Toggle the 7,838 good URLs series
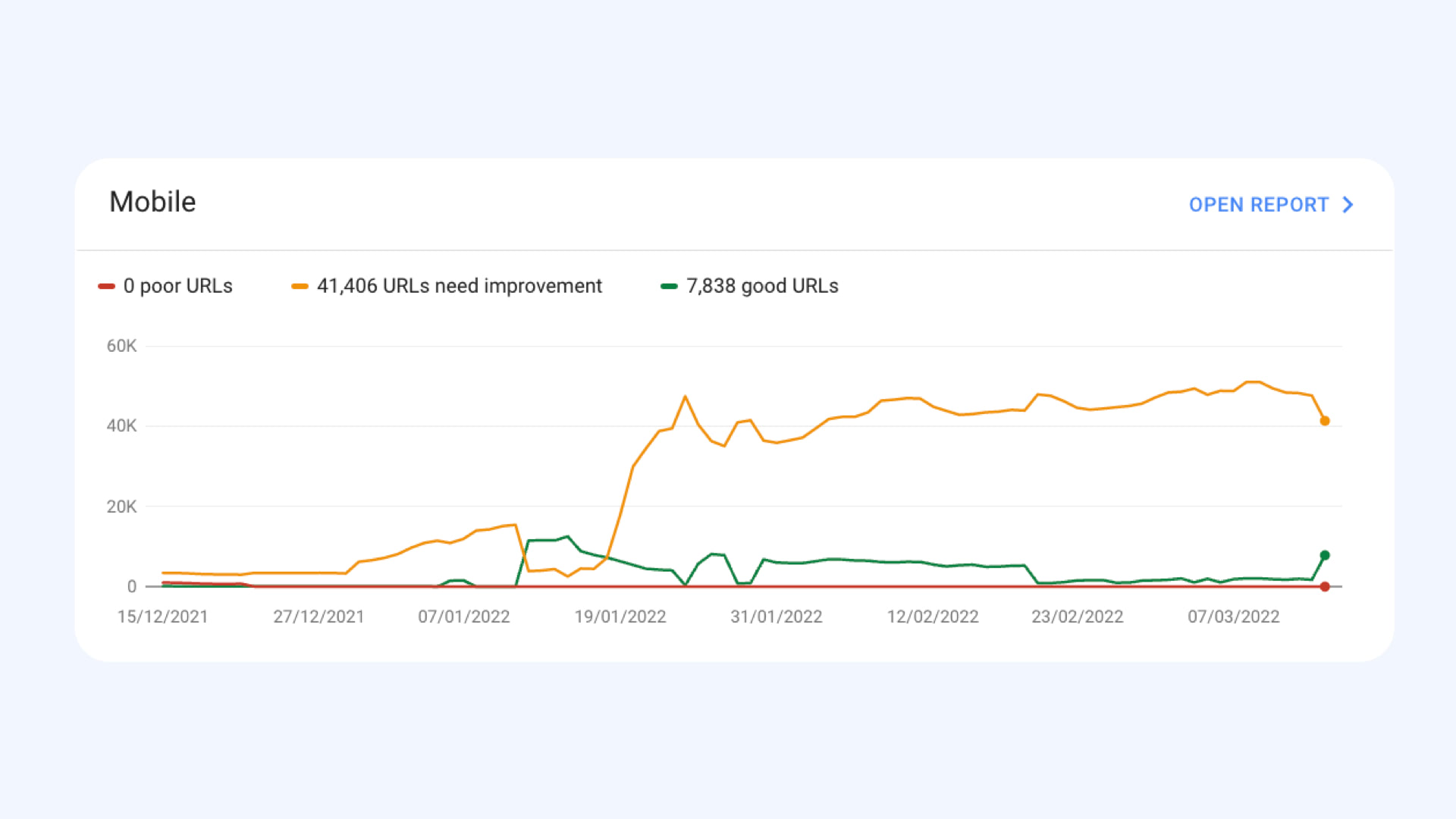The height and width of the screenshot is (819, 1456). coord(761,286)
